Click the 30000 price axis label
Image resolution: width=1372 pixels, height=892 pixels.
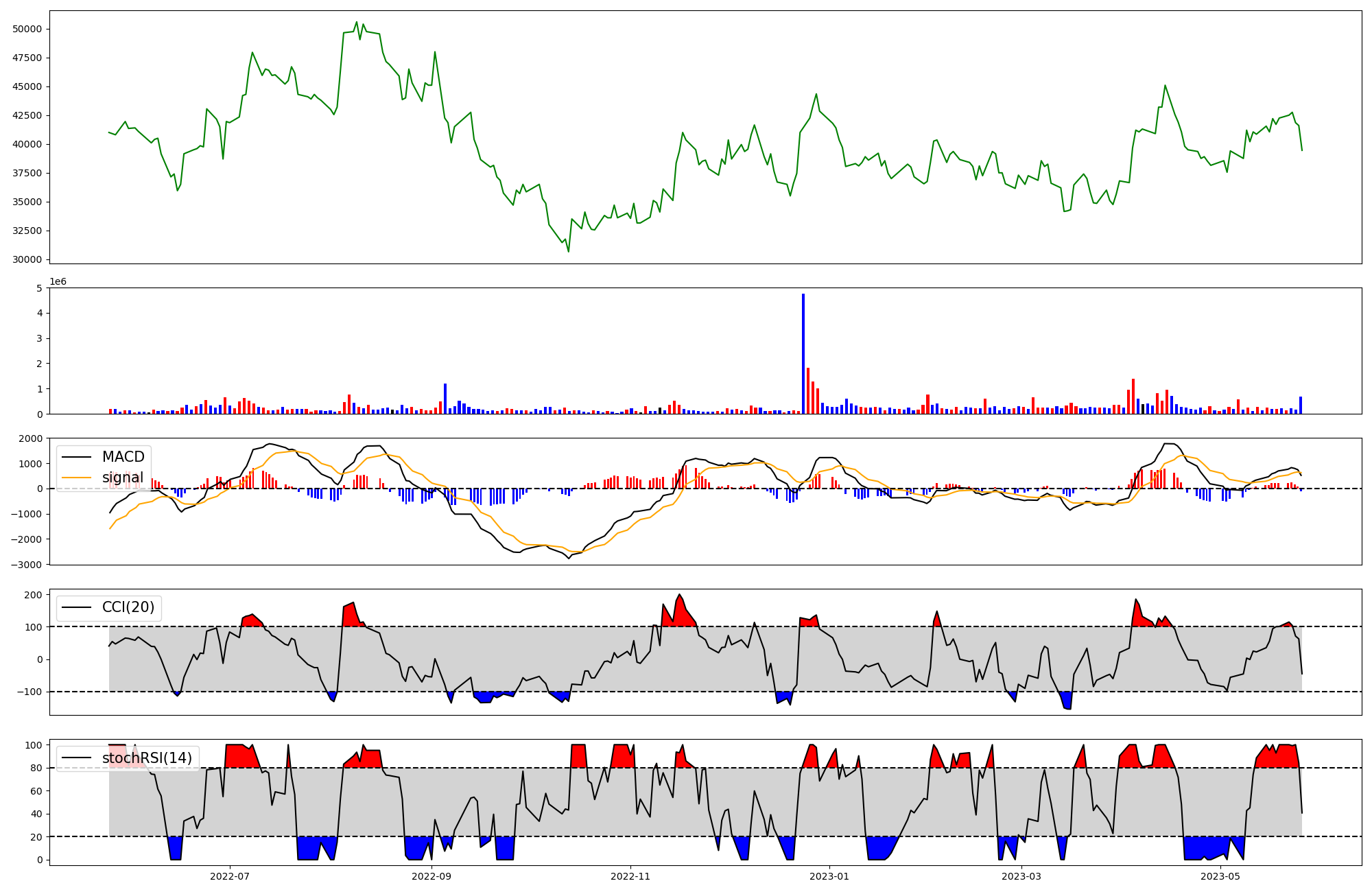point(27,259)
